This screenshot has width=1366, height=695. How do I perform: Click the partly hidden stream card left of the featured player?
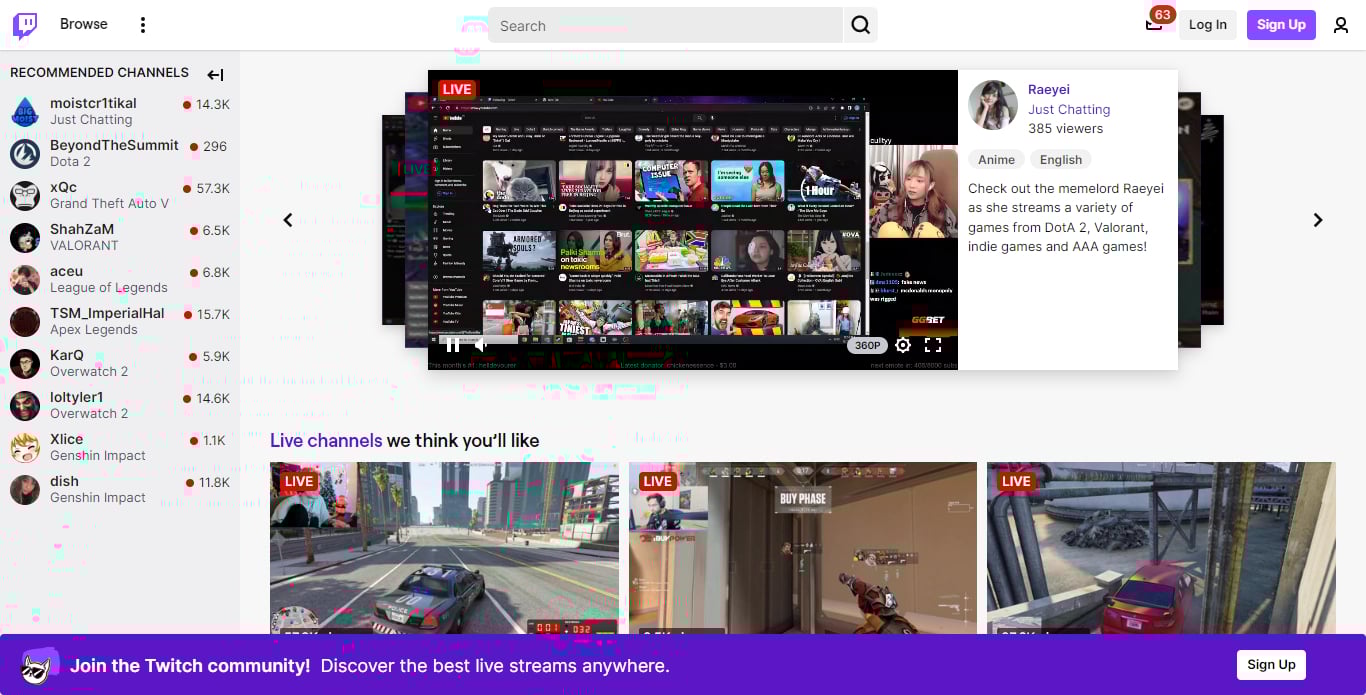click(x=416, y=220)
